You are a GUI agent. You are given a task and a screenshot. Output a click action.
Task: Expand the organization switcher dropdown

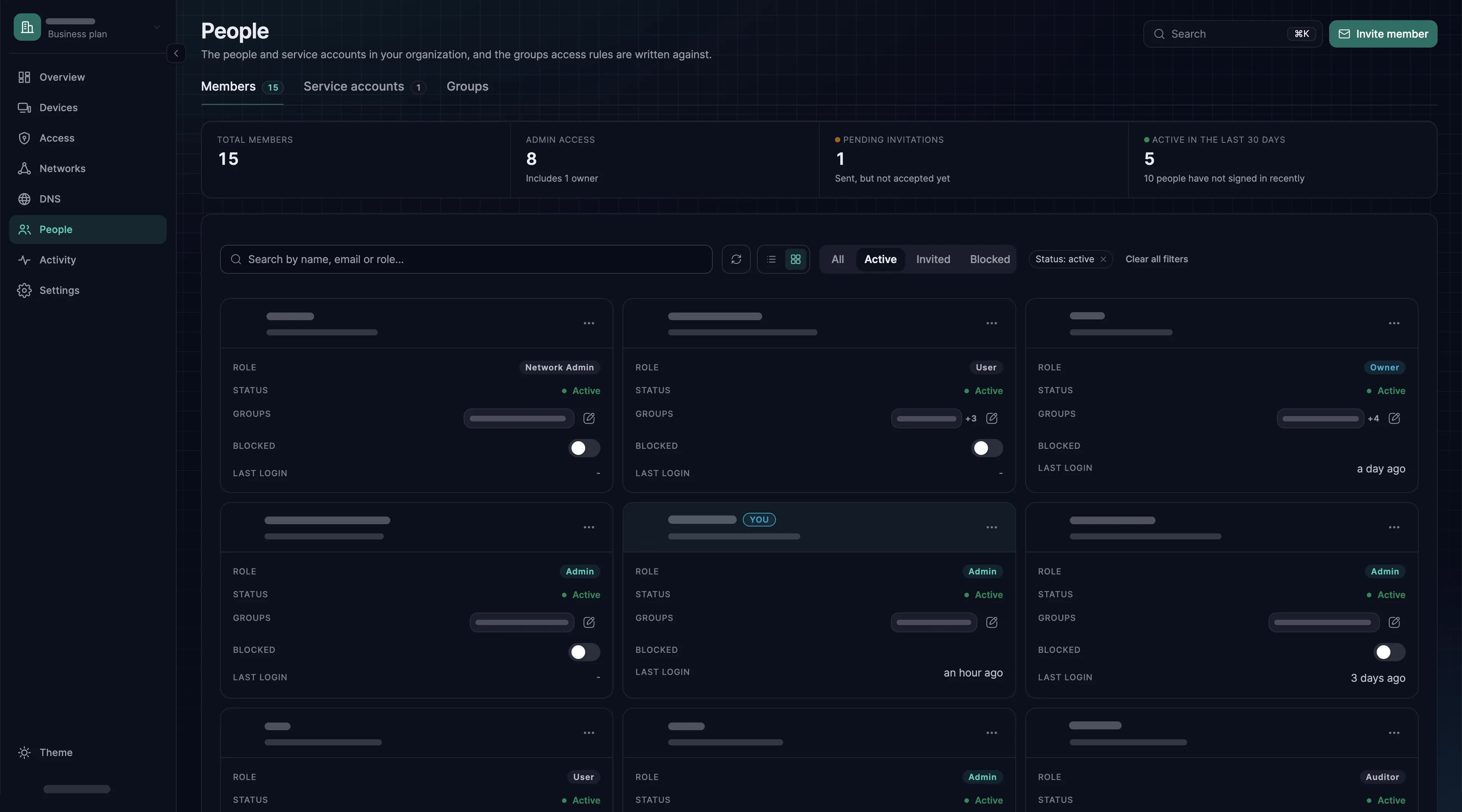[156, 27]
